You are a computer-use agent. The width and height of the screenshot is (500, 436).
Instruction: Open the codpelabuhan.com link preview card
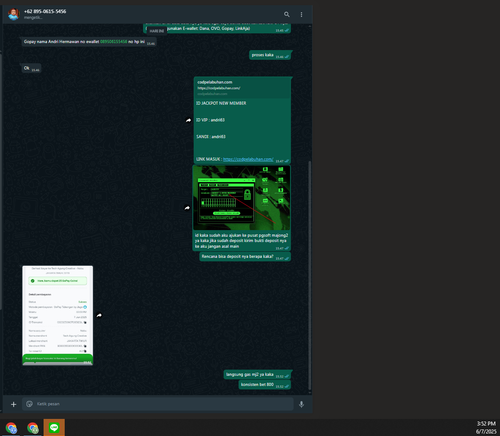(242, 87)
